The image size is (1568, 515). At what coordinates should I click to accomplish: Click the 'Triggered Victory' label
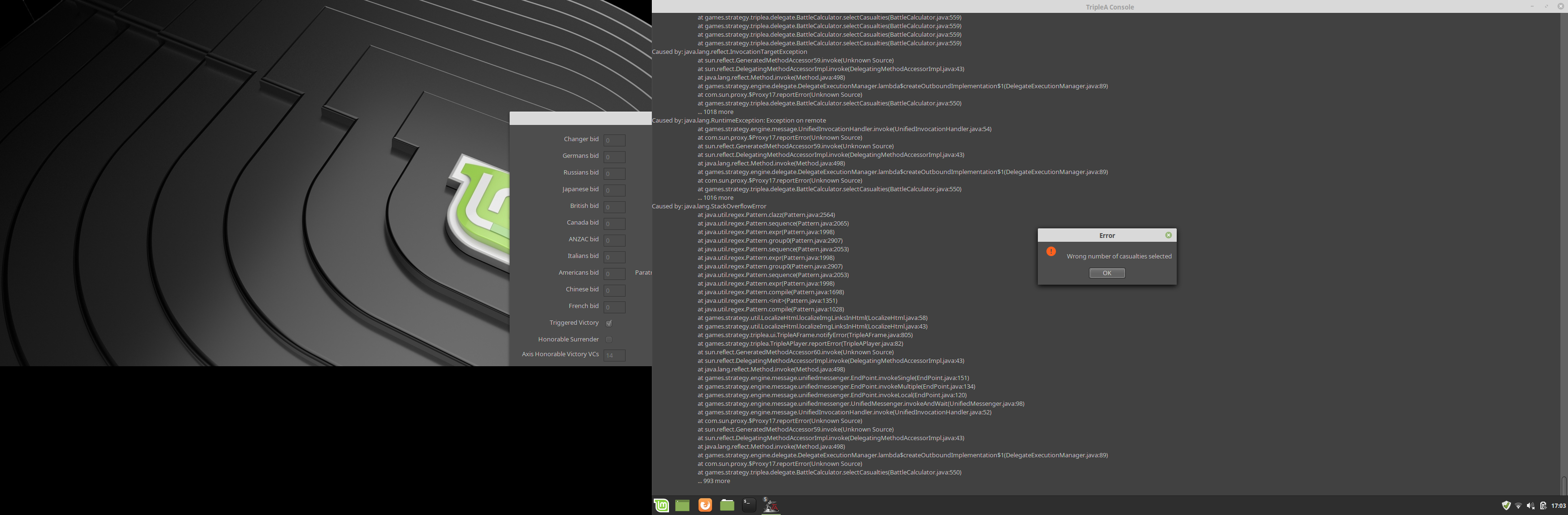point(574,323)
